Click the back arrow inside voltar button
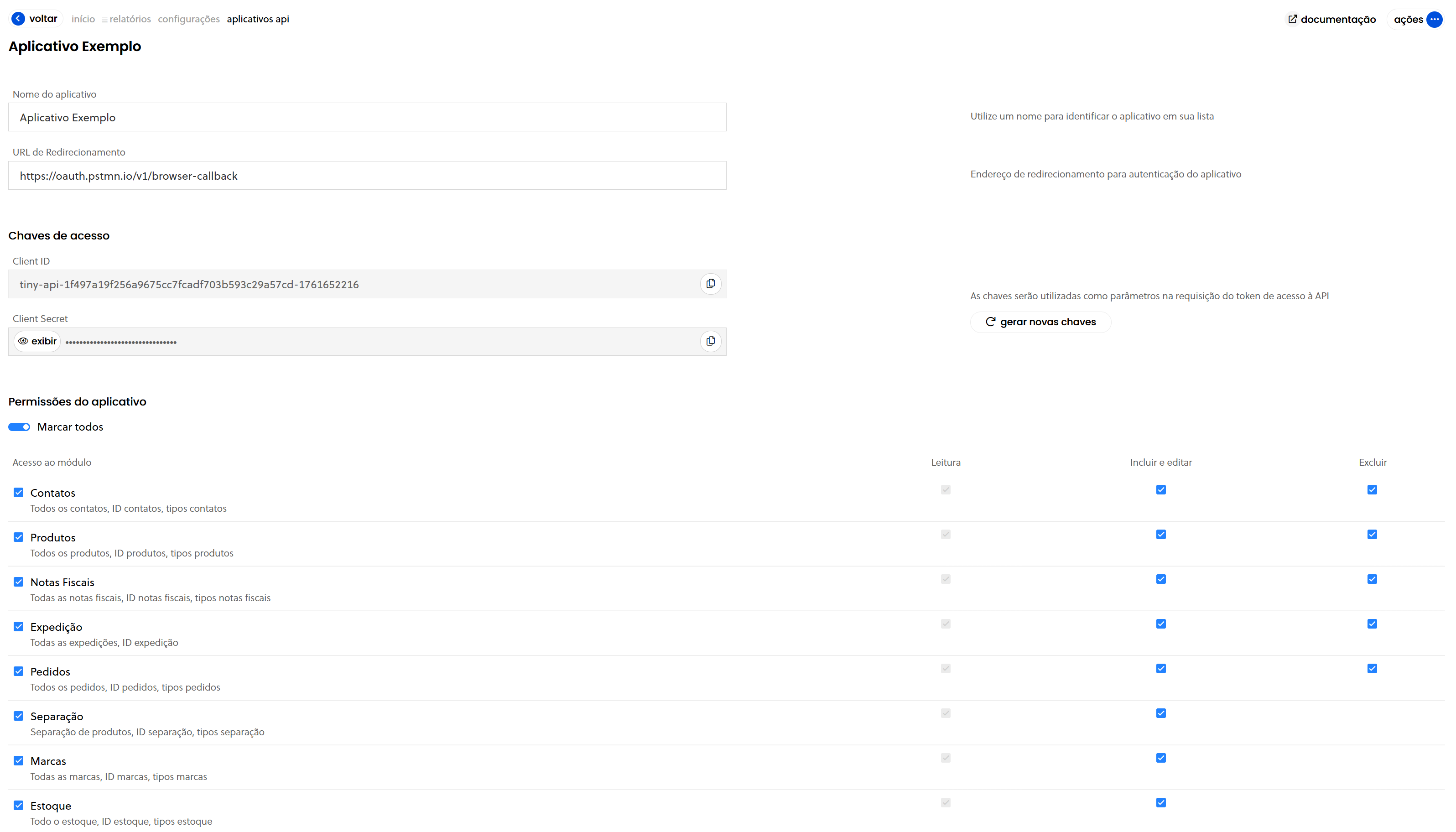 pyautogui.click(x=17, y=18)
